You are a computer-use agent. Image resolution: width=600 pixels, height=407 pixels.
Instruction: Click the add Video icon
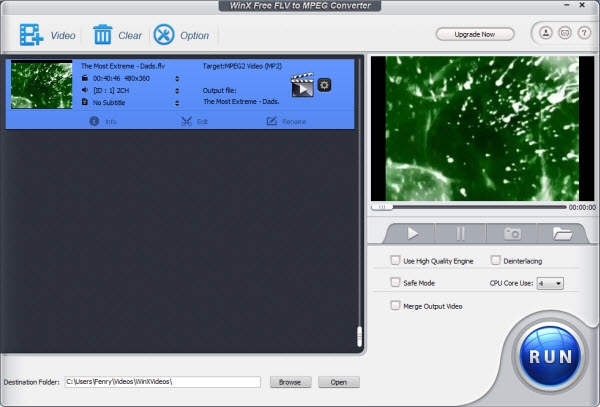point(31,35)
